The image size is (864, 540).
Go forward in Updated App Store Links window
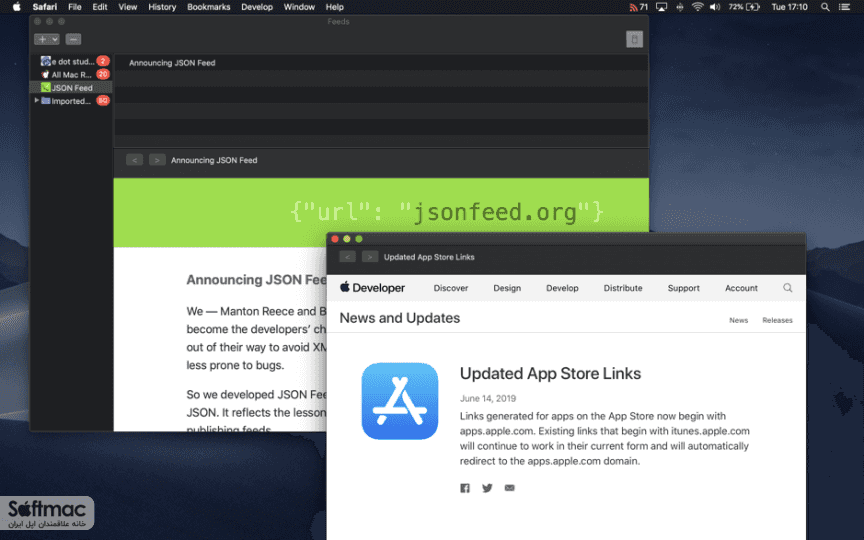pos(370,257)
